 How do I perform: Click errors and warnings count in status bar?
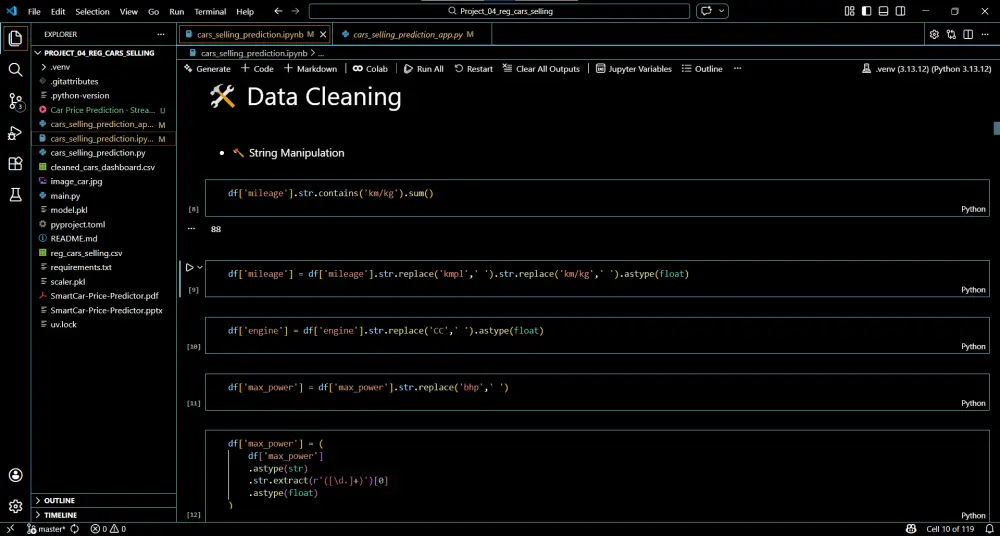click(x=108, y=529)
